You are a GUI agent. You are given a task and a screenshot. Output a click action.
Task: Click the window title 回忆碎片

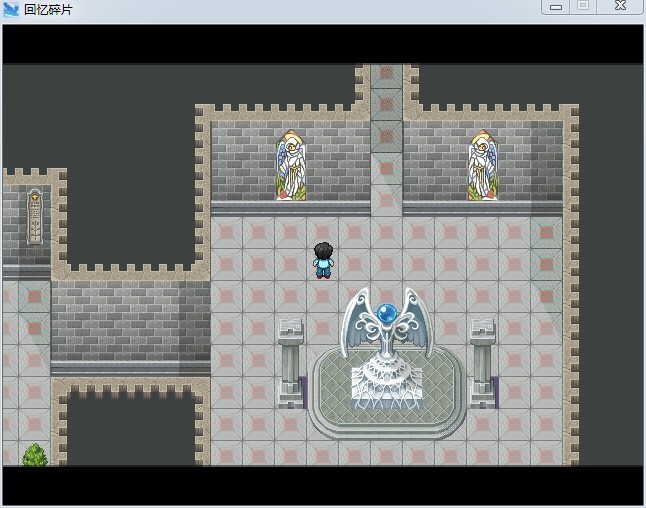coord(48,9)
